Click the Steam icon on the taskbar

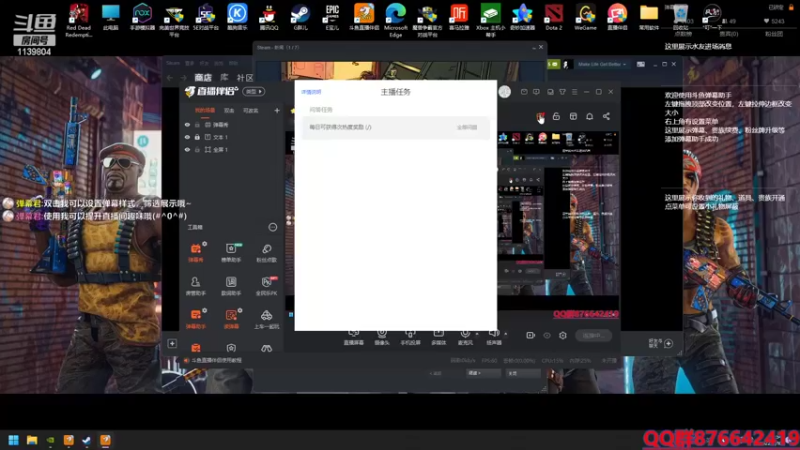click(87, 440)
